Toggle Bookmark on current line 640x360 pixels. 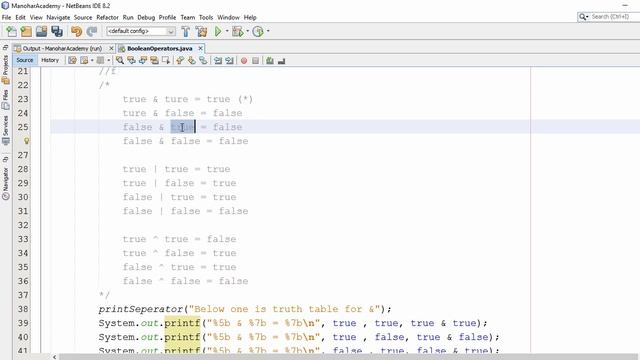(x=203, y=60)
